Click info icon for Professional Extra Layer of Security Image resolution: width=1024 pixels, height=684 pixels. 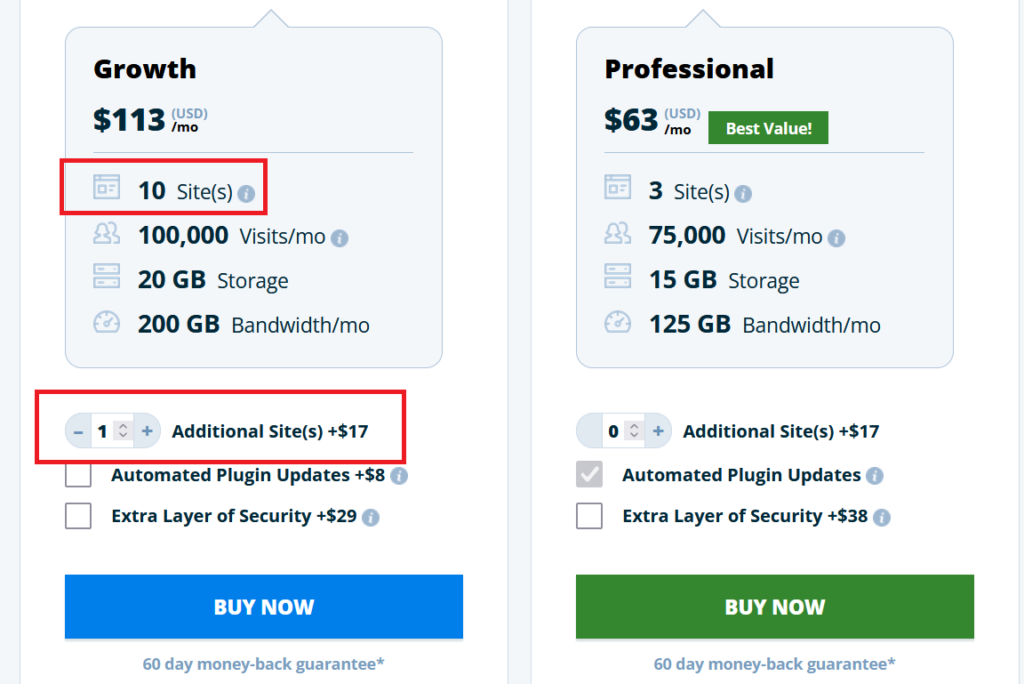pyautogui.click(x=881, y=518)
